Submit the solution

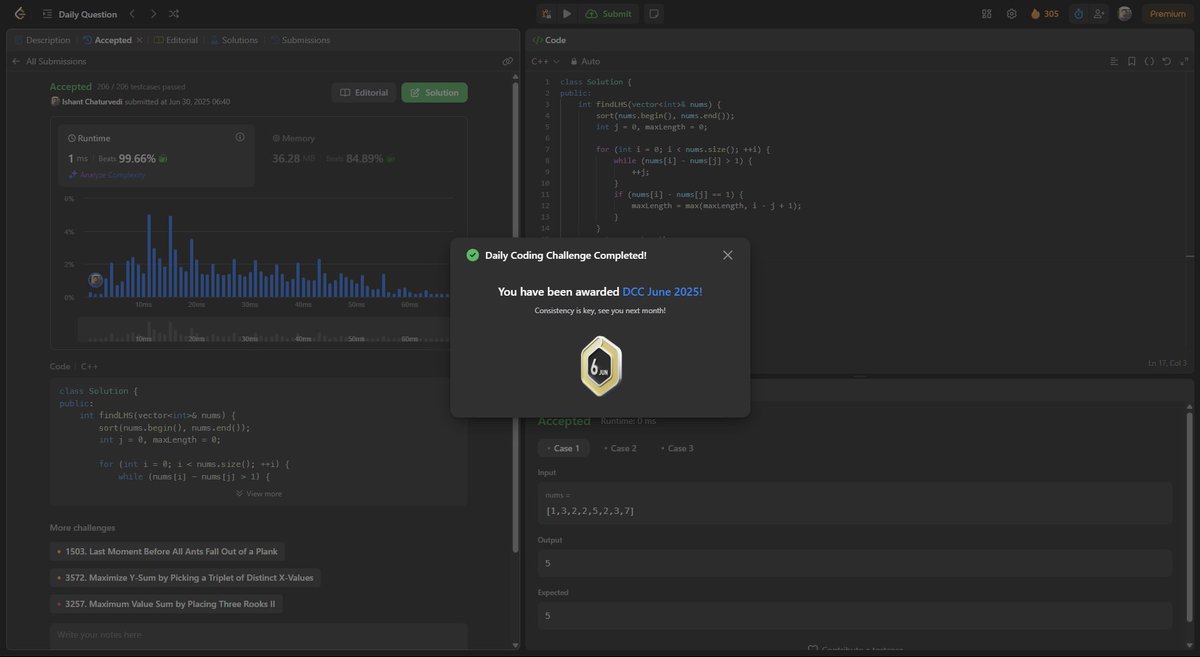(x=608, y=14)
